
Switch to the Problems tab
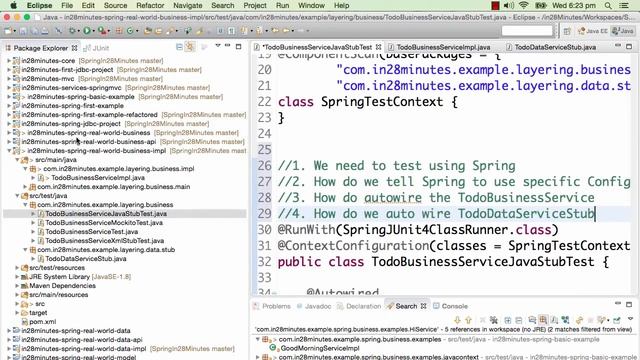point(272,306)
